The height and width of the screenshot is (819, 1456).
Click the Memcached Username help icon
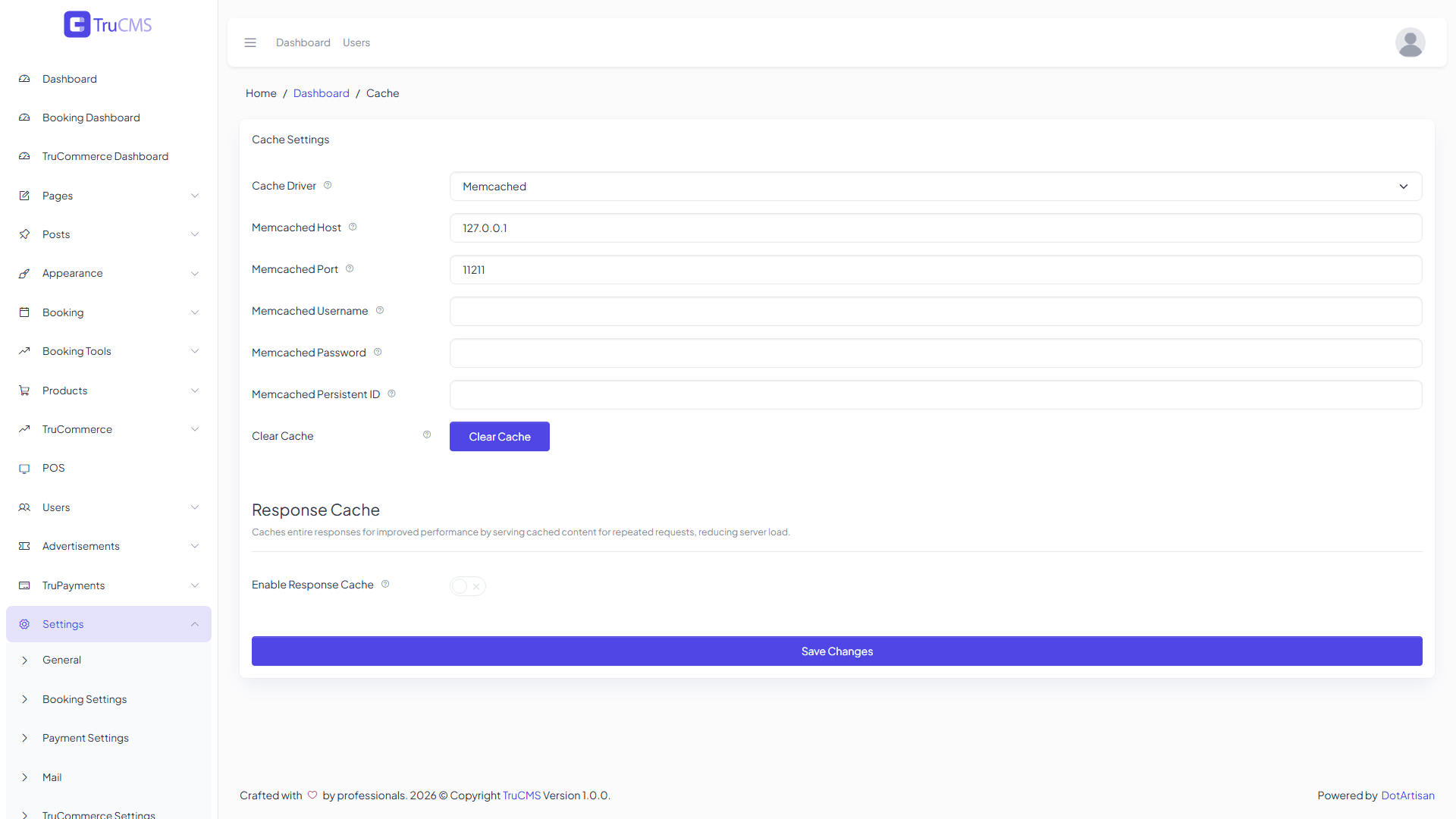[x=380, y=310]
